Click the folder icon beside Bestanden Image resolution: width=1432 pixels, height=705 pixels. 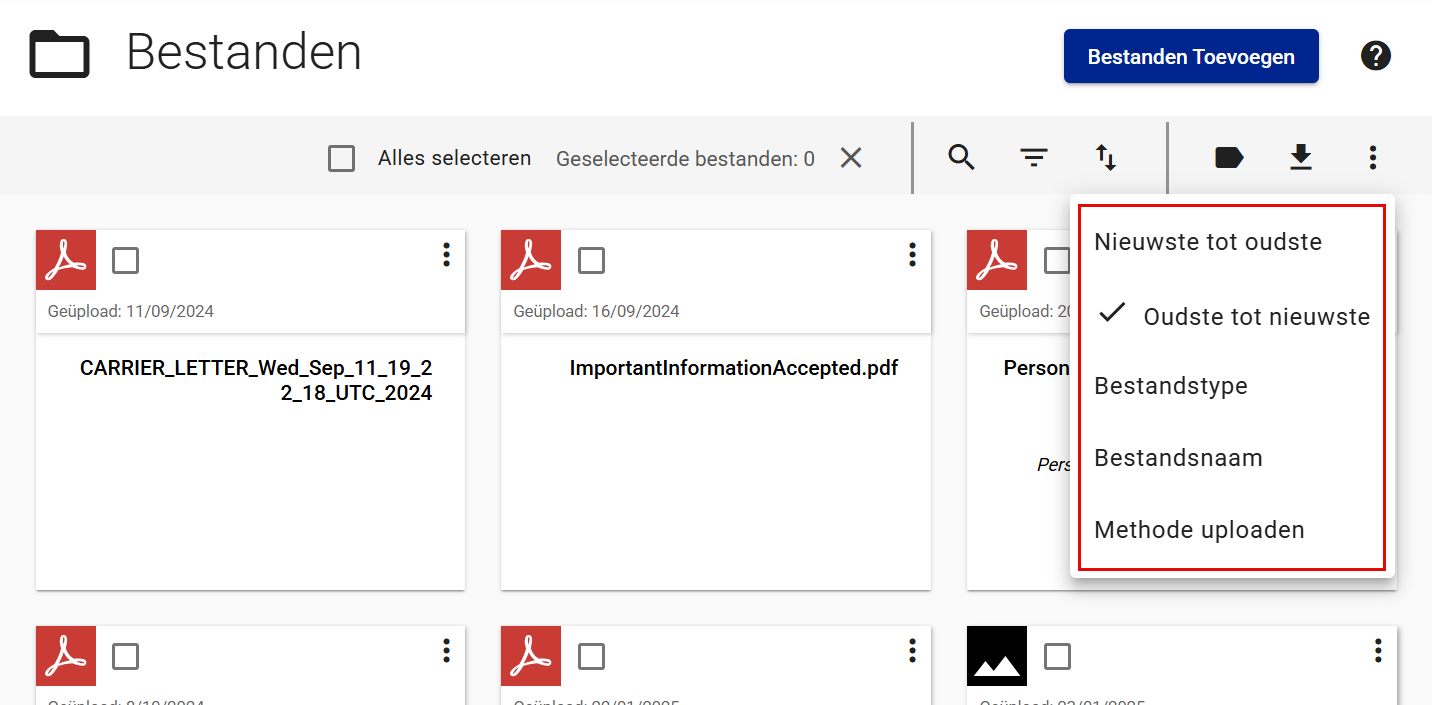(x=60, y=54)
